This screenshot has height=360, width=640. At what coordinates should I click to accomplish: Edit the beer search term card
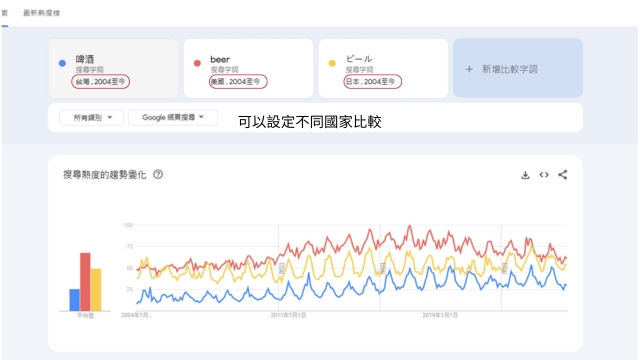[x=249, y=68]
